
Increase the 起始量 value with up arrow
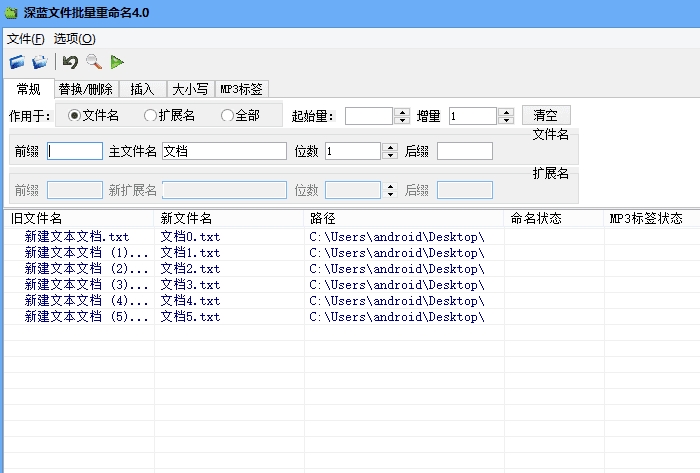click(403, 112)
